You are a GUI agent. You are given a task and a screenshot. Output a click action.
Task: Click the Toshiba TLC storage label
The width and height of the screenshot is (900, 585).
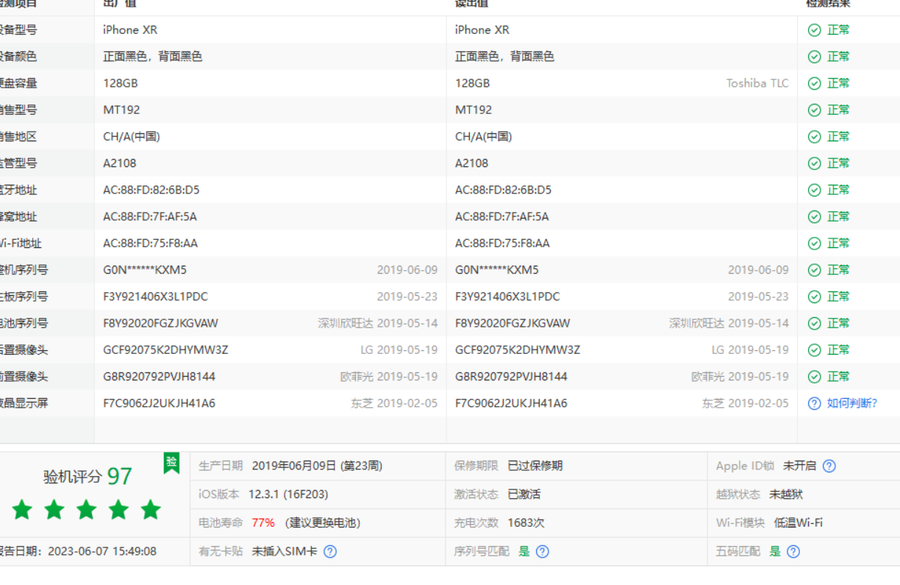coord(757,83)
